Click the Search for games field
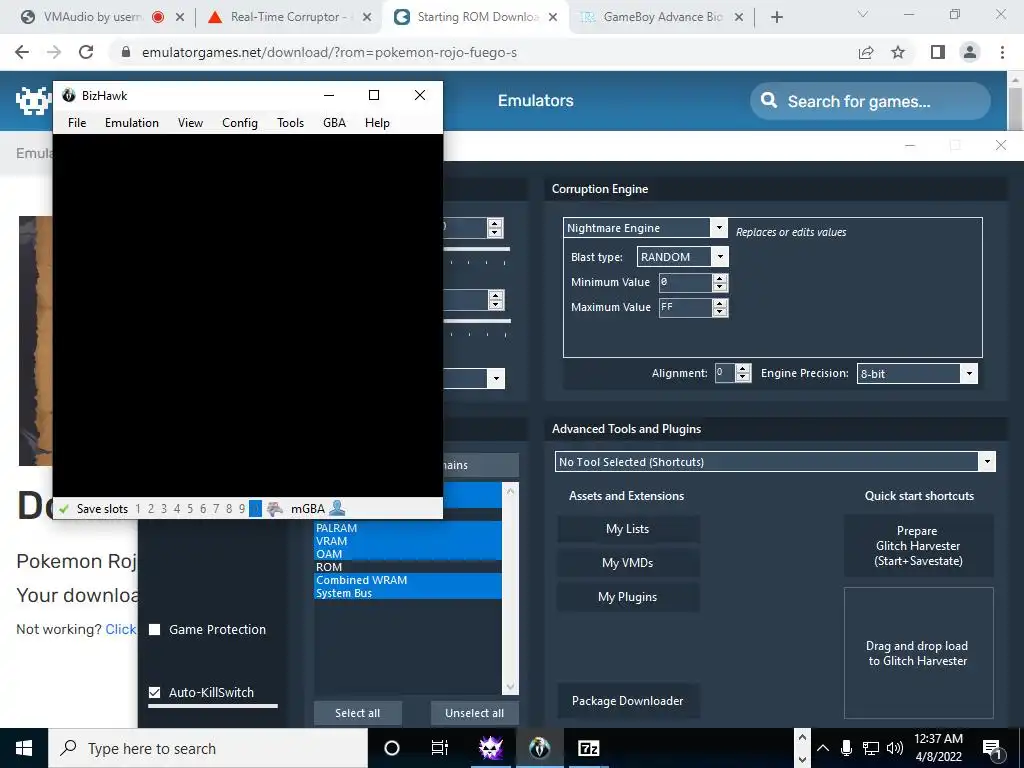The image size is (1024, 768). pyautogui.click(x=870, y=101)
